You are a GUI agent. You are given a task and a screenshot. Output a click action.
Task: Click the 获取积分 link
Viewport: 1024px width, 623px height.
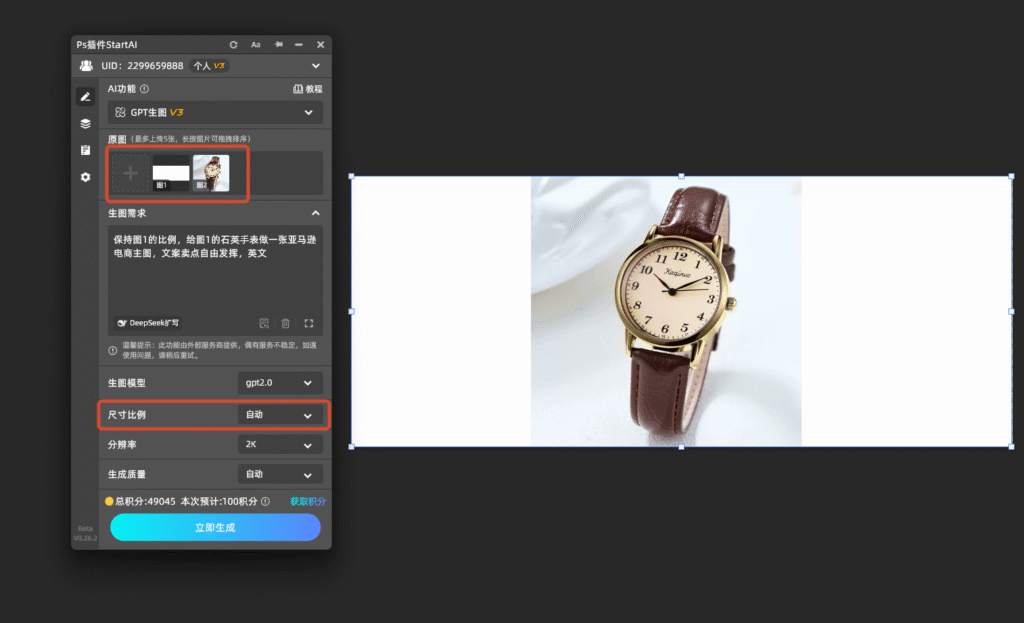[308, 502]
